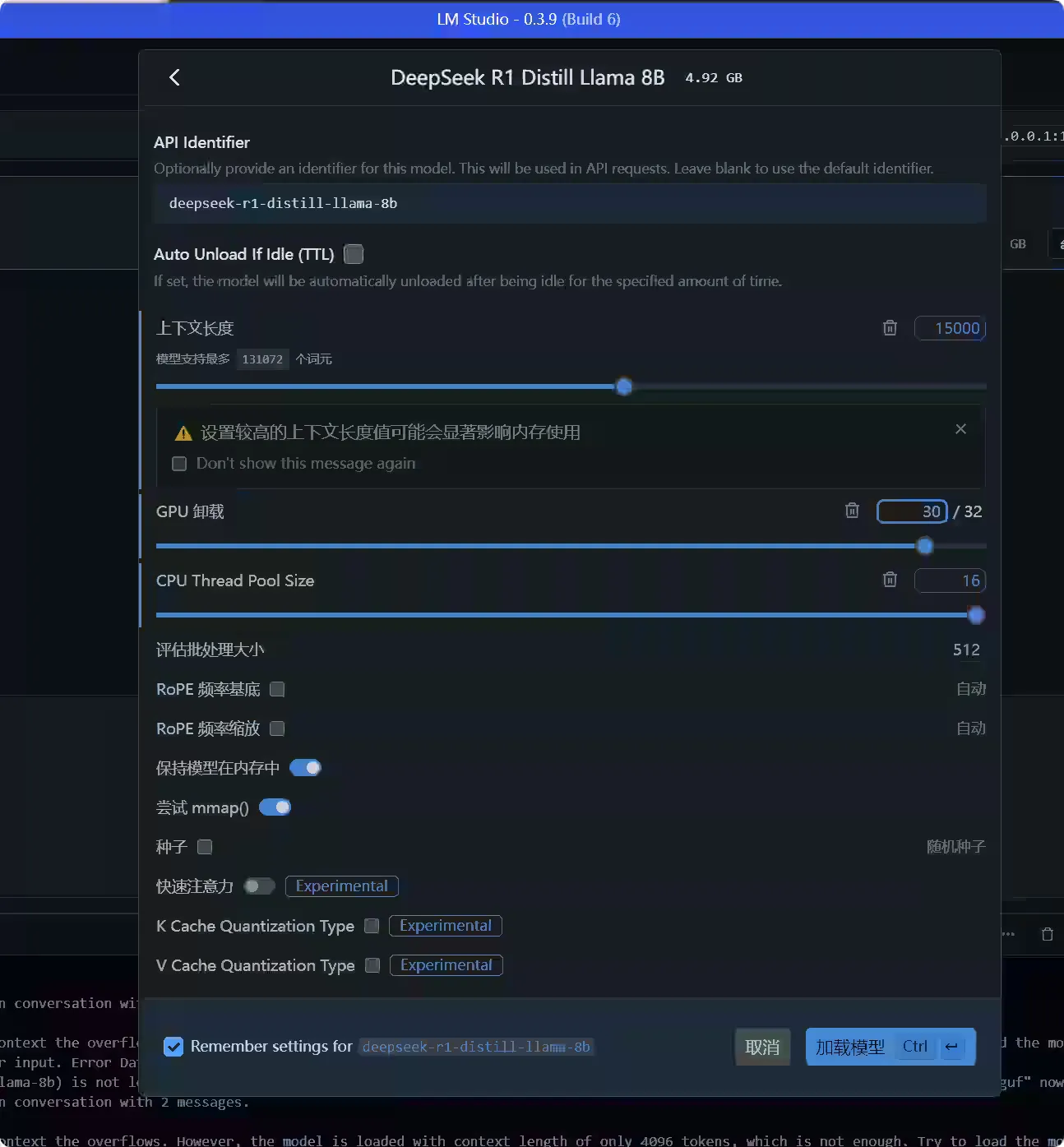Viewport: 1064px width, 1147px height.
Task: Go back using the left arrow icon
Action: [174, 77]
